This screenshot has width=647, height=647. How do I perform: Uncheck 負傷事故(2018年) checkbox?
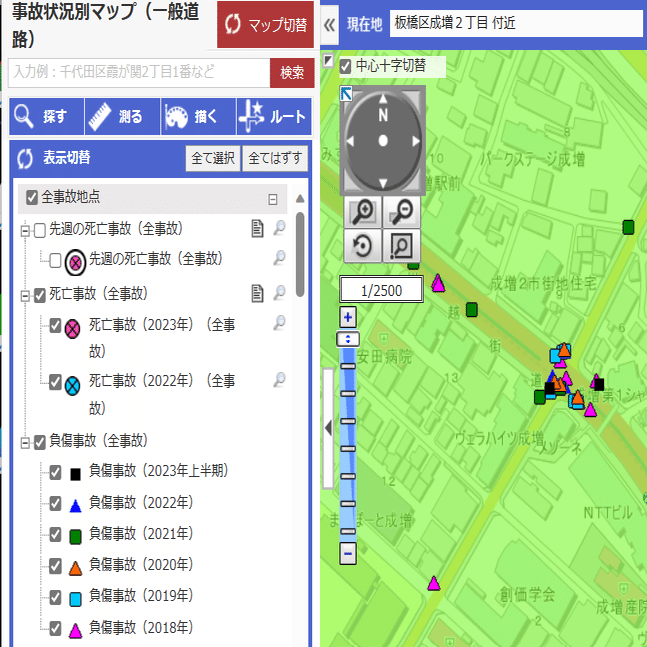tap(55, 628)
